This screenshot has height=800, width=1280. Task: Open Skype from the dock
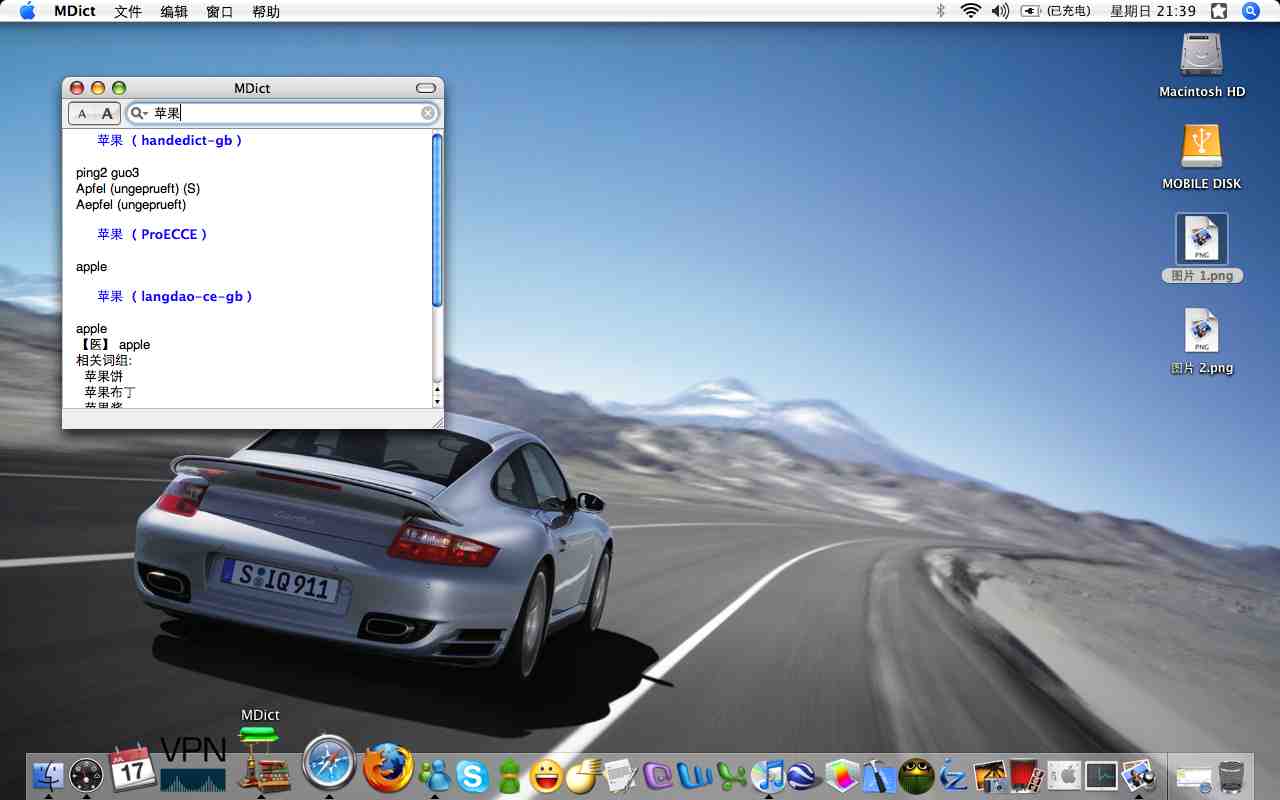coord(472,776)
